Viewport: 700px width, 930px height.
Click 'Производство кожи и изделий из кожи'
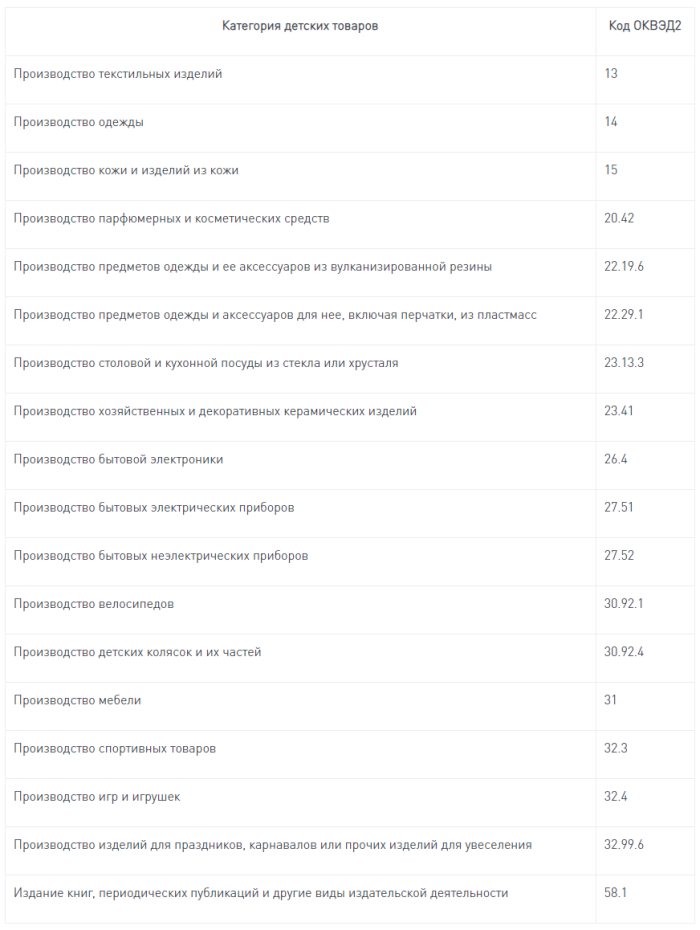click(126, 170)
